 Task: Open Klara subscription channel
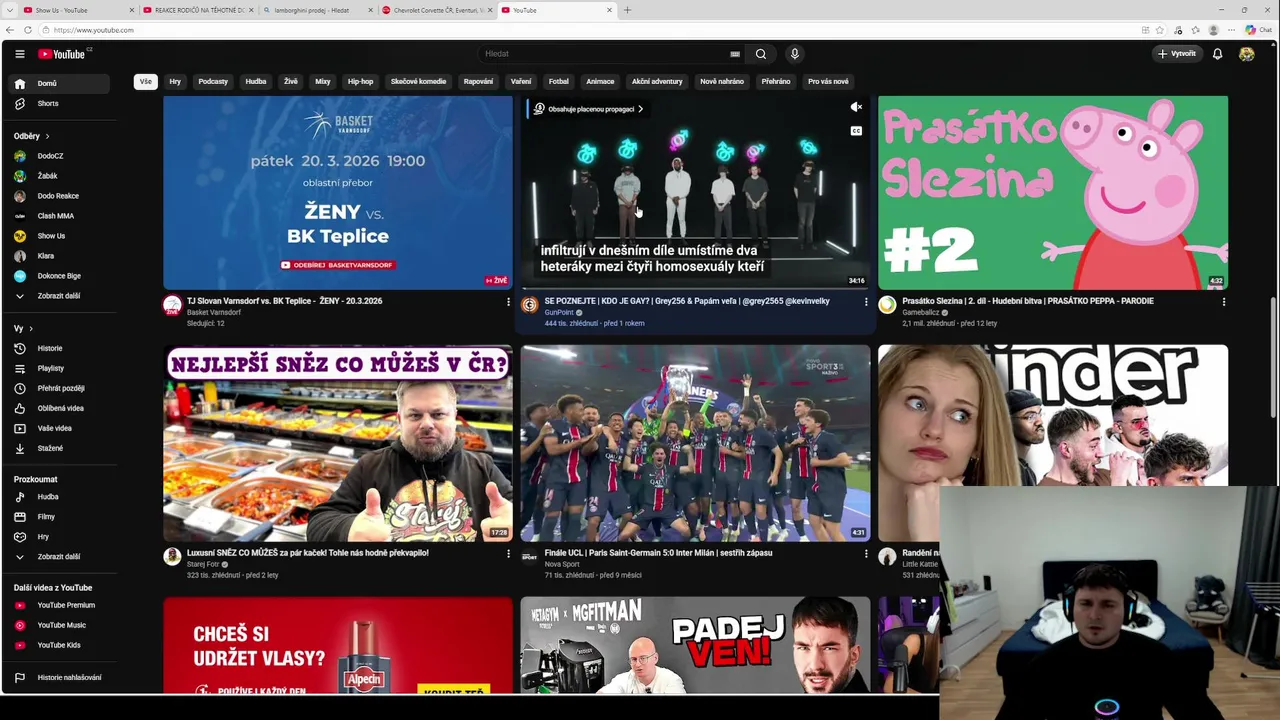tap(60, 256)
